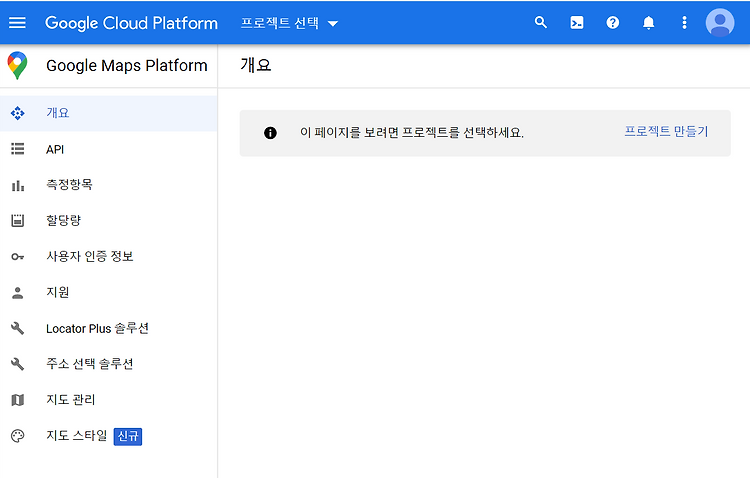This screenshot has height=478, width=750.
Task: Click the user account avatar
Action: (x=719, y=22)
